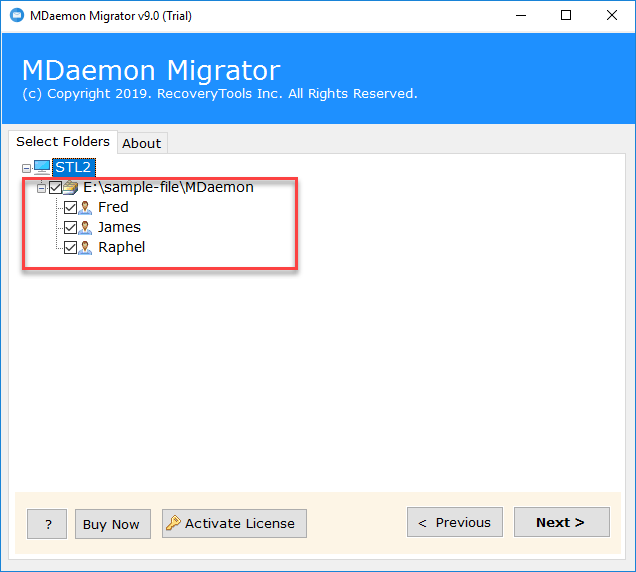Go back with the Previous button
This screenshot has width=636, height=572.
455,522
